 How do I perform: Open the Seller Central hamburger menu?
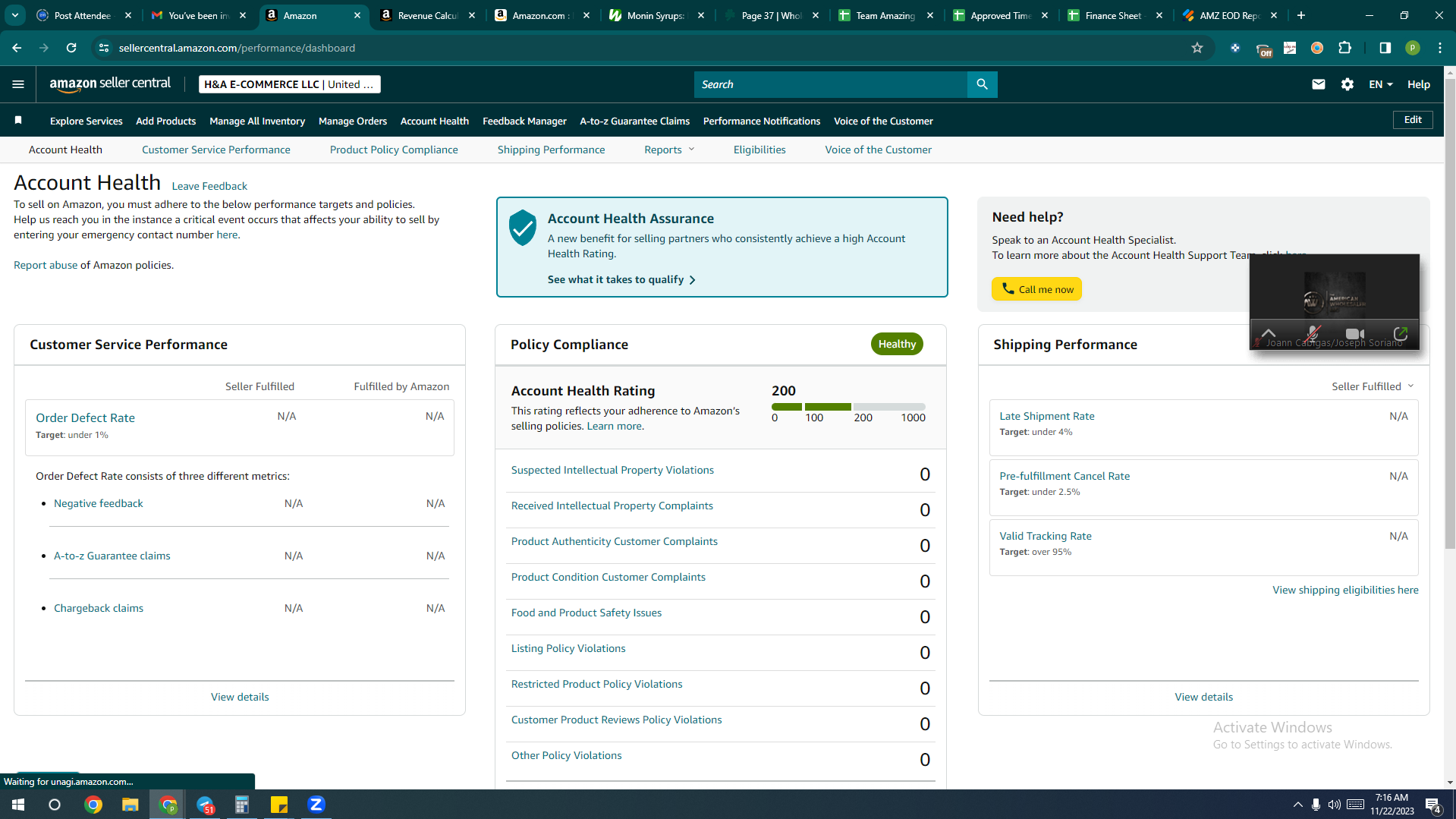(x=18, y=84)
